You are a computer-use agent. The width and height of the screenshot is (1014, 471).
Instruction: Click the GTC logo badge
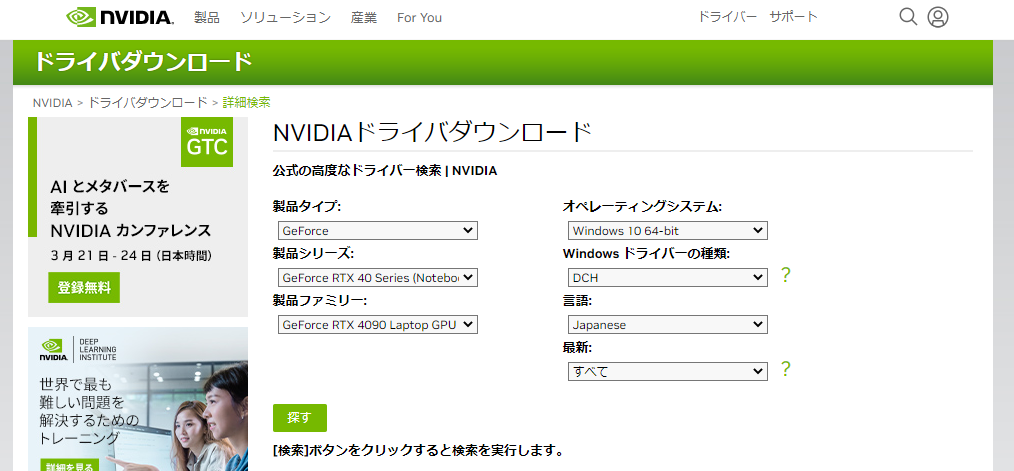(x=207, y=142)
